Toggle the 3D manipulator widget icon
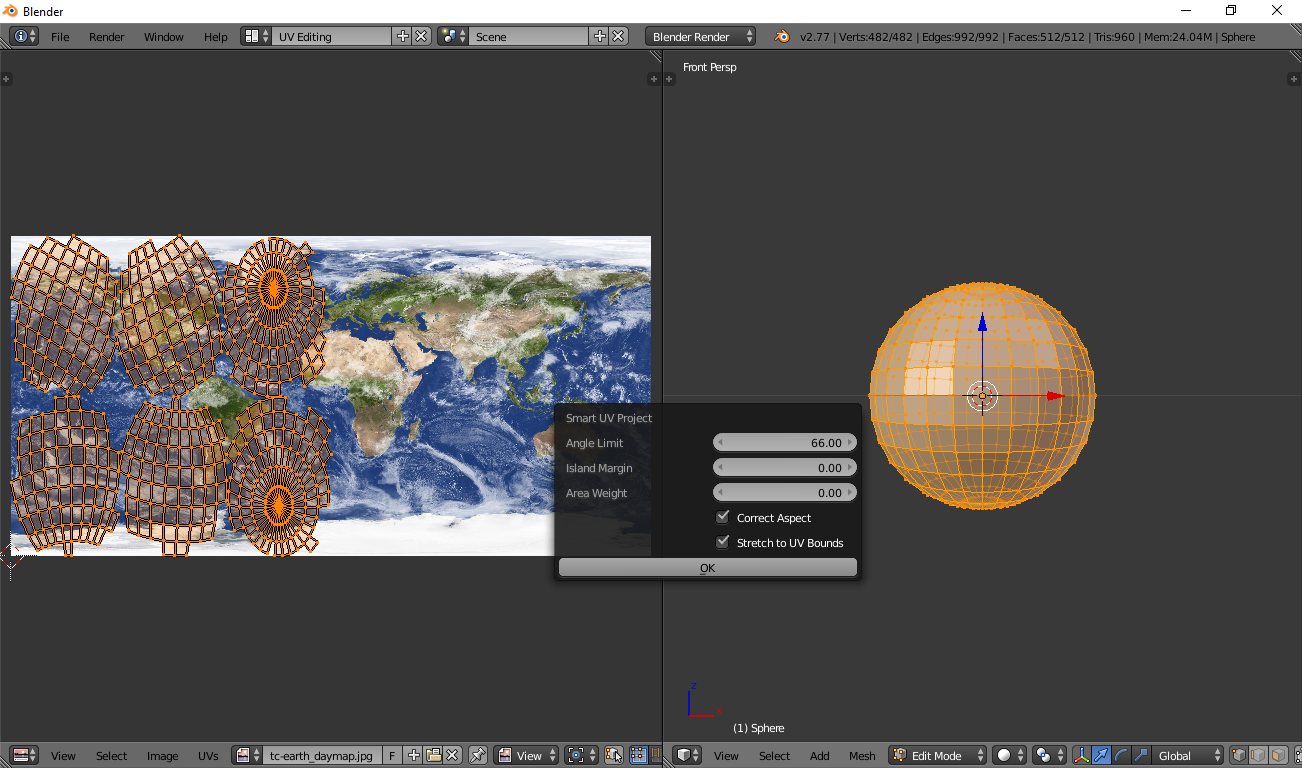 [1081, 756]
